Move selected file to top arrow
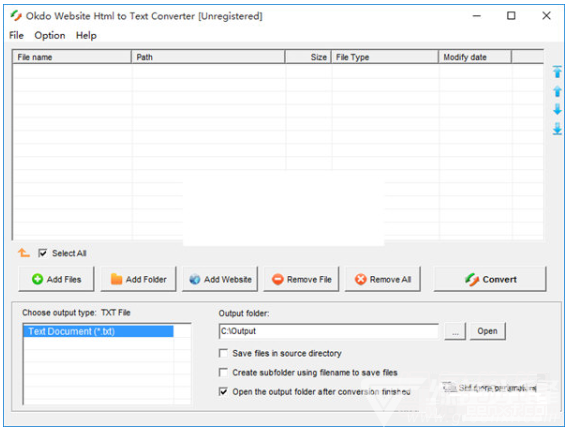Viewport: 568px width, 431px height. click(557, 72)
